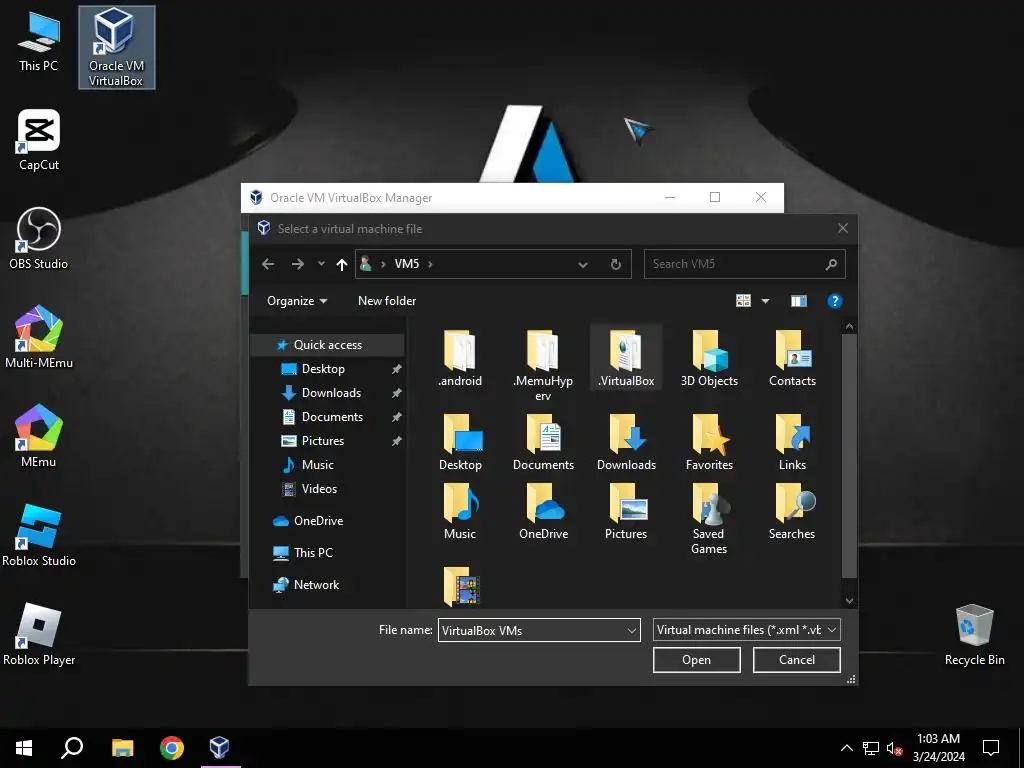Open the Searches folder
The image size is (1024, 768).
792,511
